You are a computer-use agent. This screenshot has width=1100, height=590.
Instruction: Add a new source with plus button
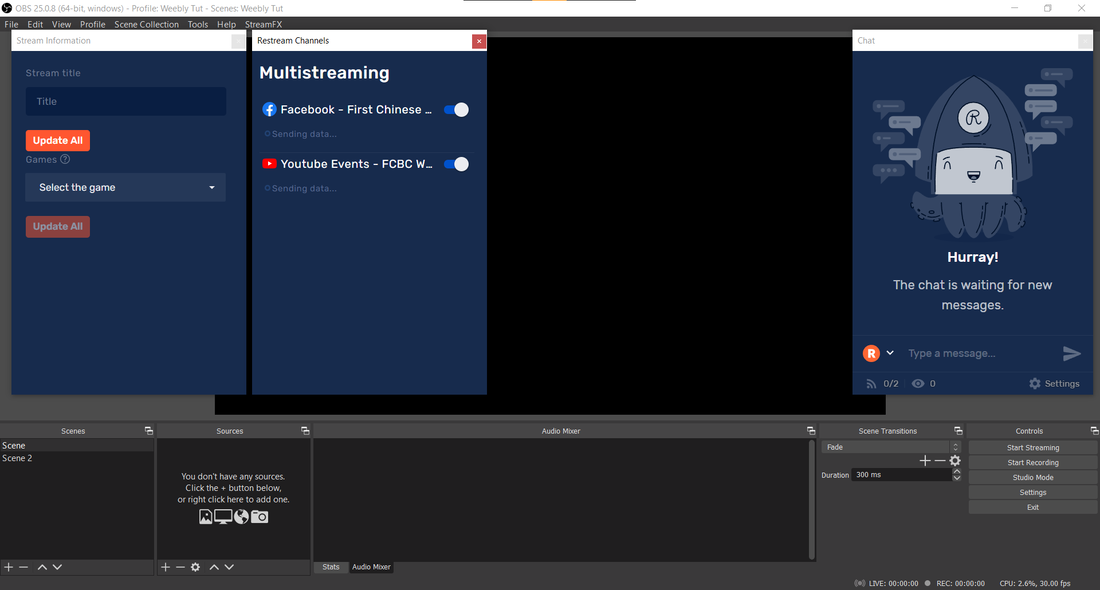click(166, 567)
